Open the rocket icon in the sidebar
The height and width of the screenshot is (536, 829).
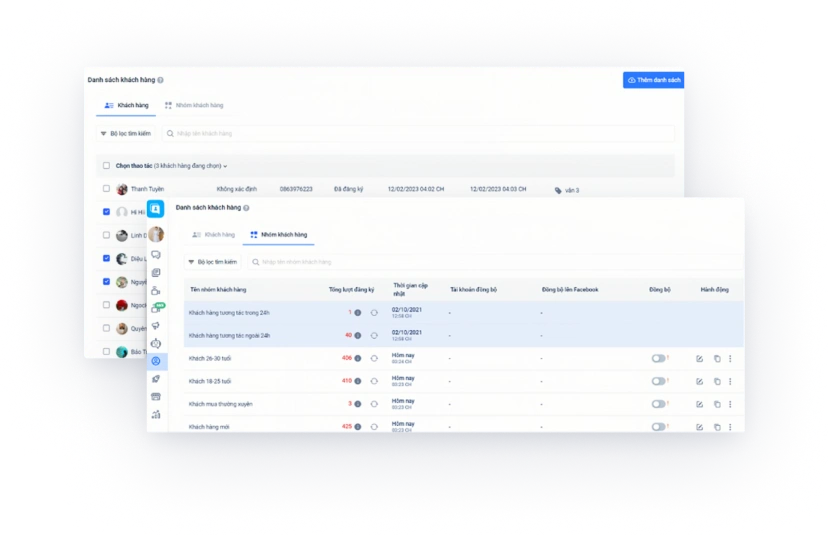click(x=156, y=379)
